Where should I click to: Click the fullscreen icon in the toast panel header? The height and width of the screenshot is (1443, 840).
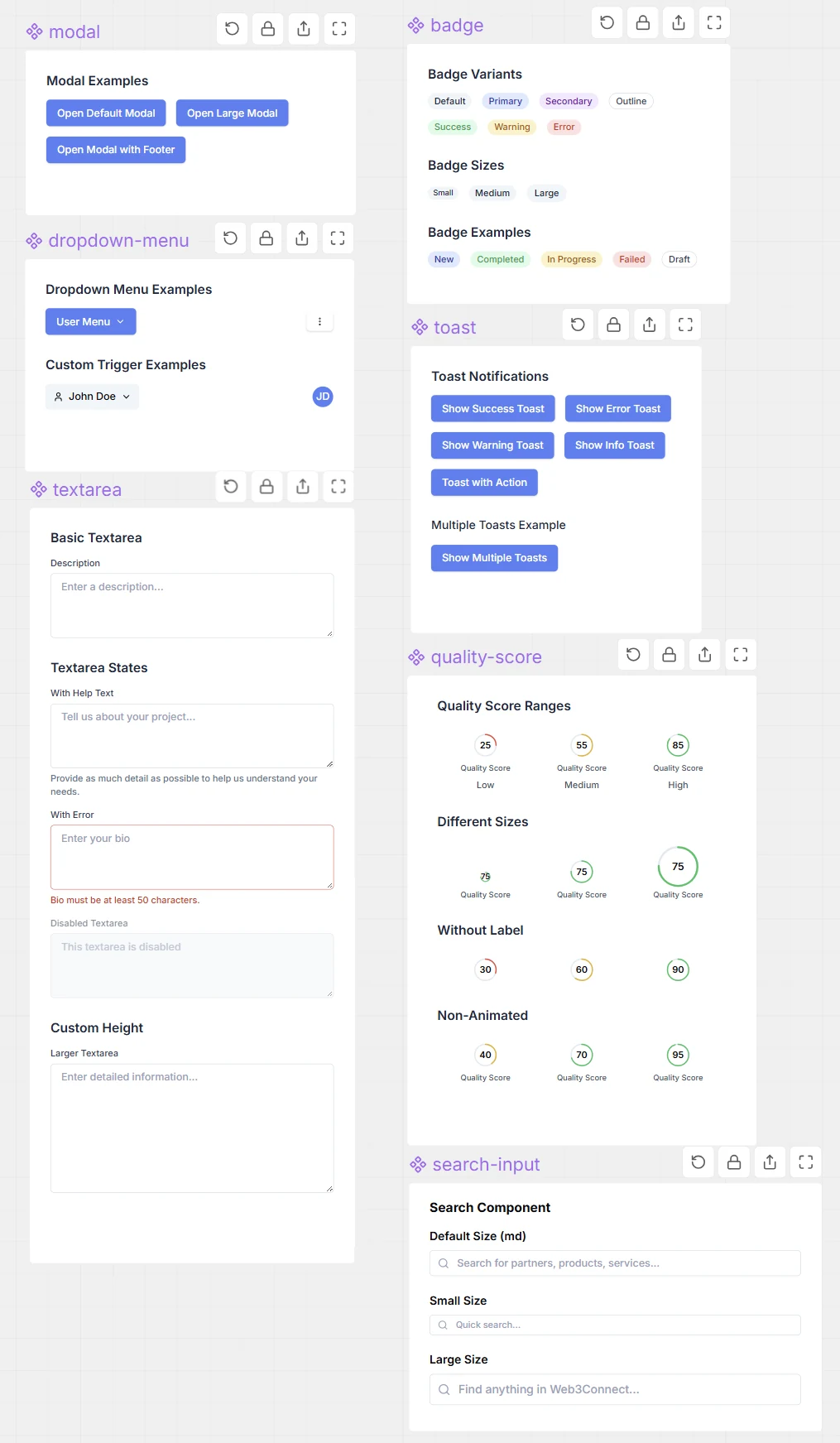(x=685, y=325)
